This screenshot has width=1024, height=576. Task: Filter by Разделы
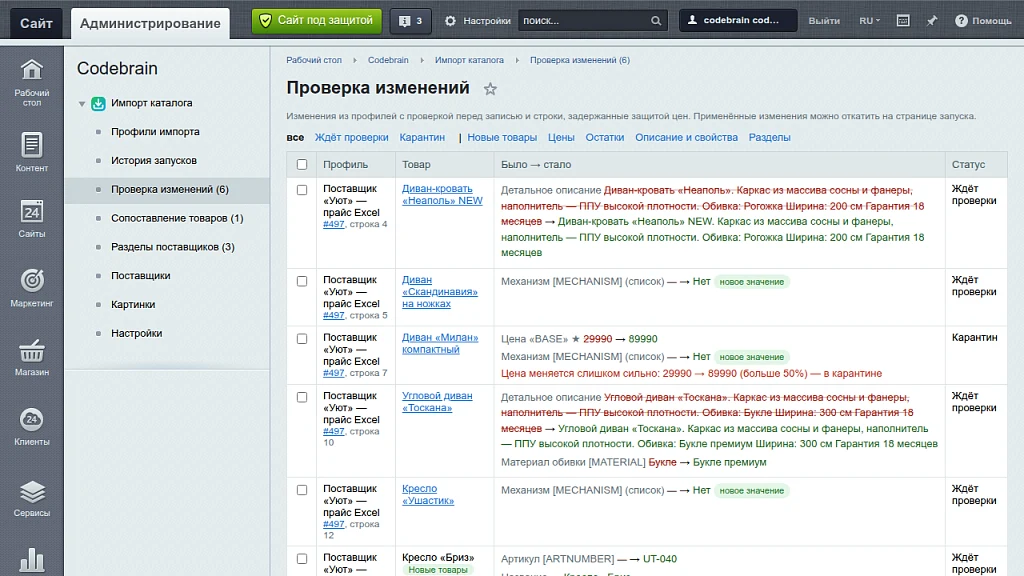point(769,138)
